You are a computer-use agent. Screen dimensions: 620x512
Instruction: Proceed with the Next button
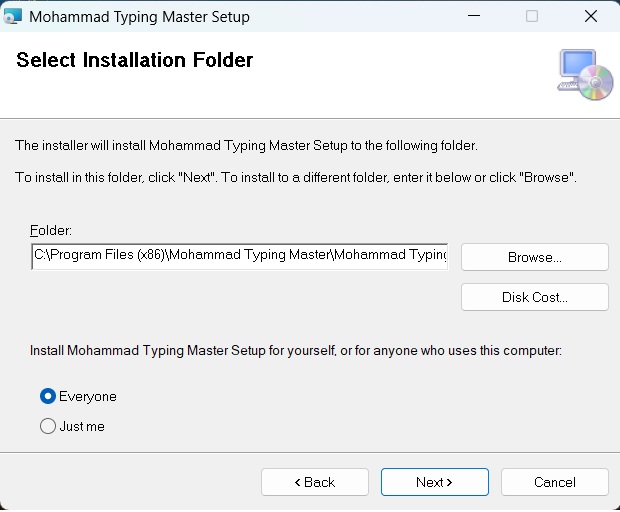pyautogui.click(x=435, y=482)
